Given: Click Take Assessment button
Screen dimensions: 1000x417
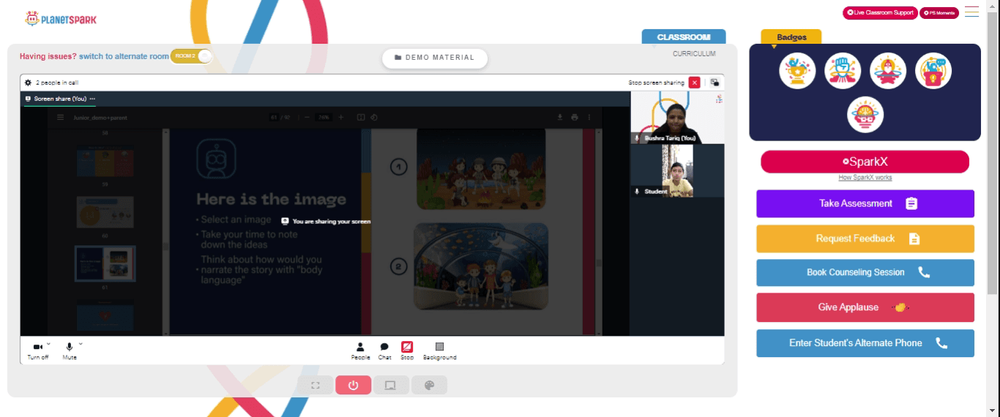Looking at the screenshot, I should [x=865, y=203].
